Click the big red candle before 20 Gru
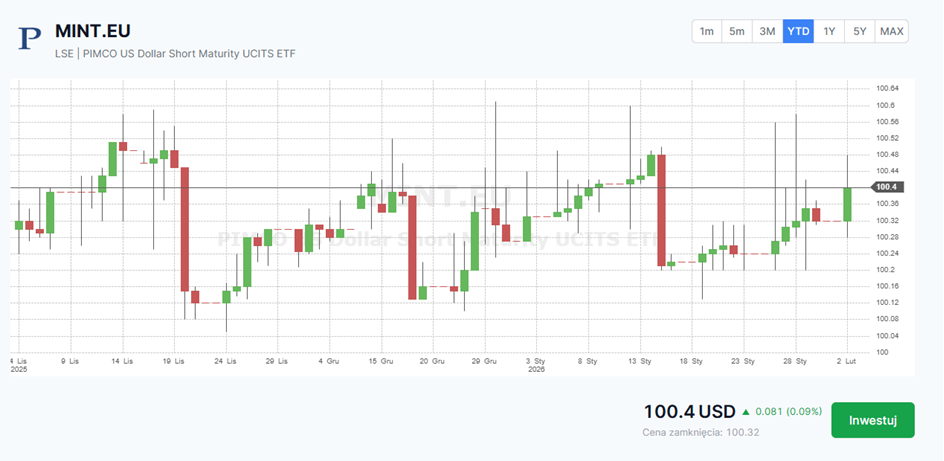This screenshot has height=461, width=944. click(x=412, y=246)
